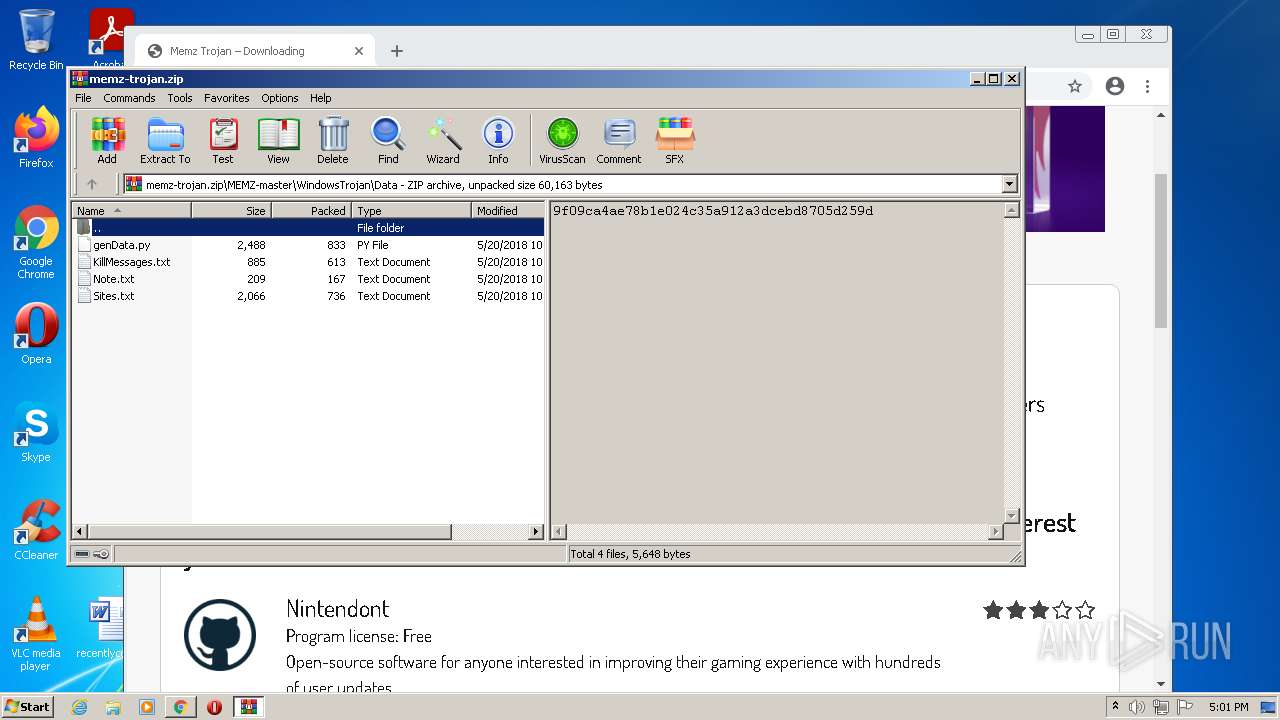The width and height of the screenshot is (1280, 720).
Task: Click the Chrome page vertical scrollbar
Action: (x=1161, y=250)
